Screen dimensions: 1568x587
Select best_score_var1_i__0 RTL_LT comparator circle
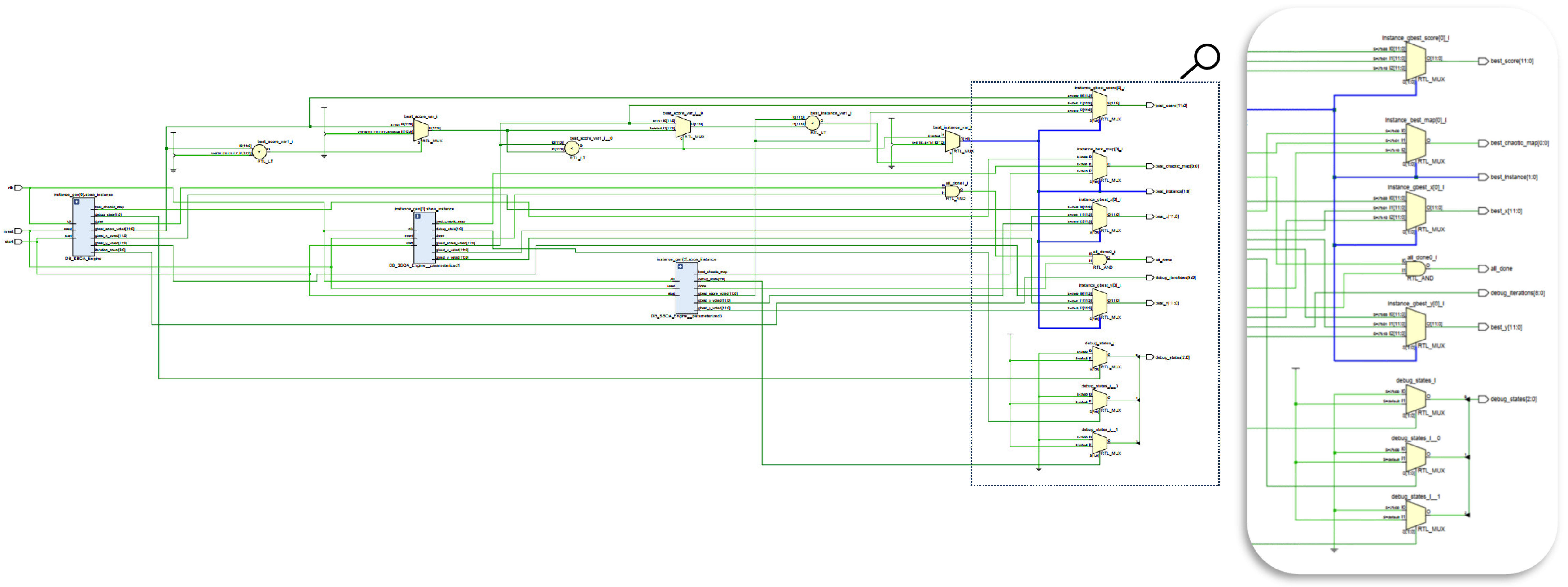(x=571, y=148)
